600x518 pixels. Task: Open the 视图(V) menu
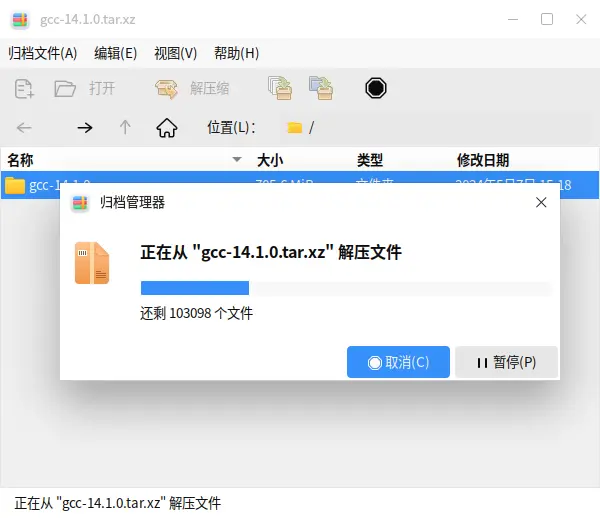175,53
